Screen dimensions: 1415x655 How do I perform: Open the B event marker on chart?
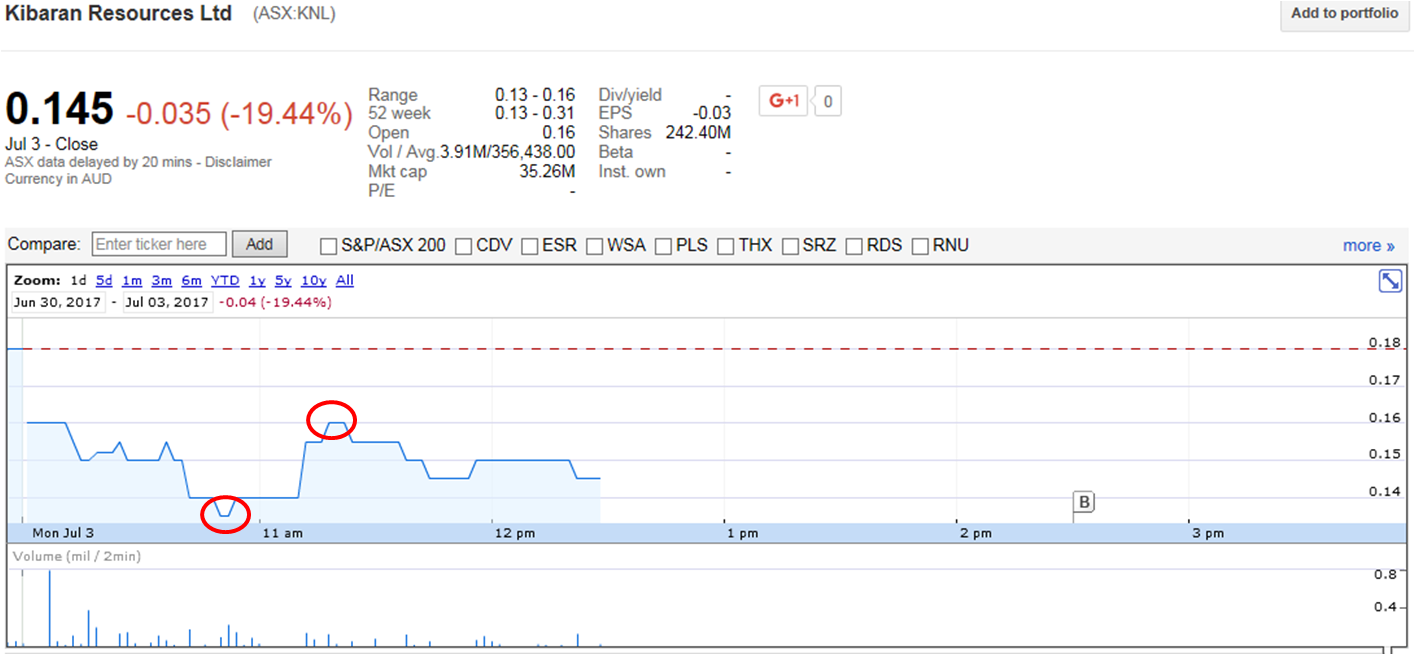tap(1084, 502)
